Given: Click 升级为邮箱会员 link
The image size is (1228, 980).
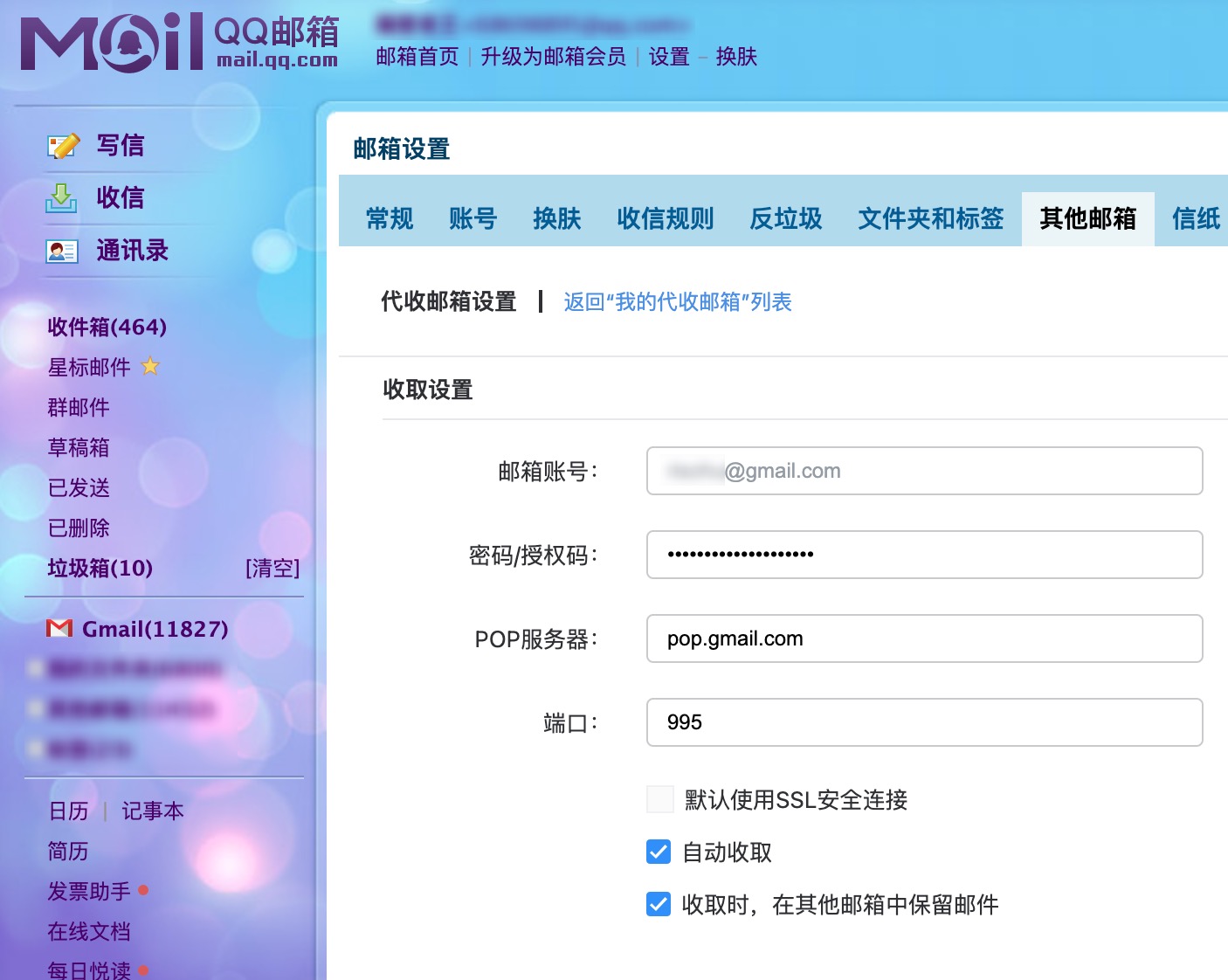Looking at the screenshot, I should [554, 57].
